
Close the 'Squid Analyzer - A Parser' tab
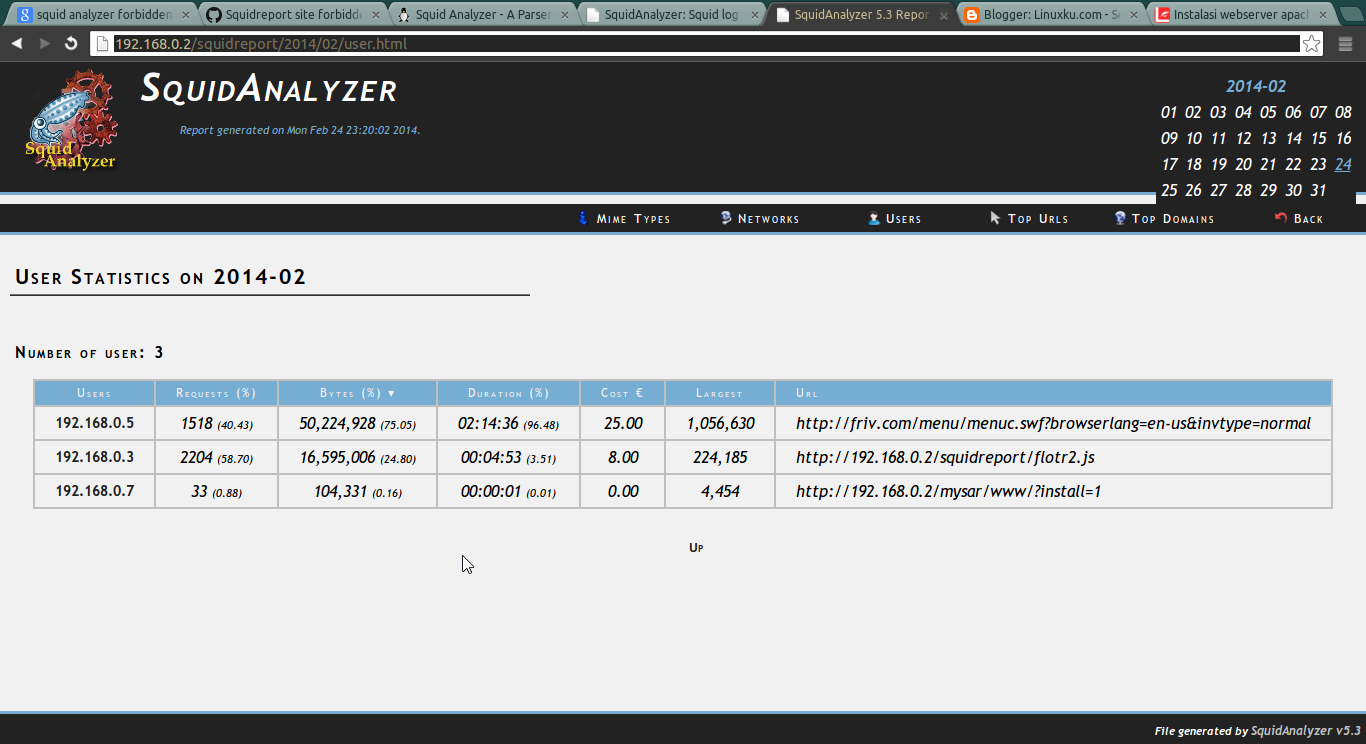(564, 15)
